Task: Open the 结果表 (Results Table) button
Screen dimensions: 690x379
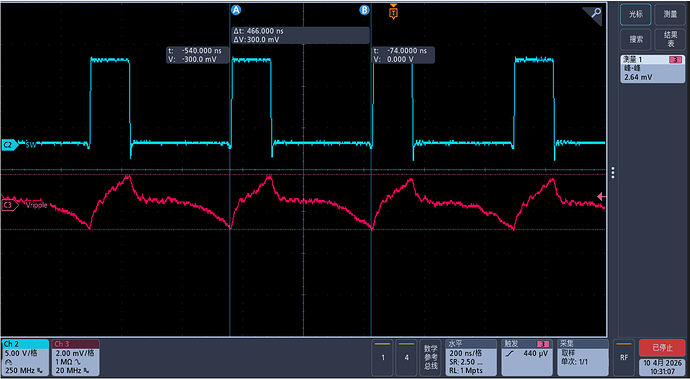Action: coord(670,40)
